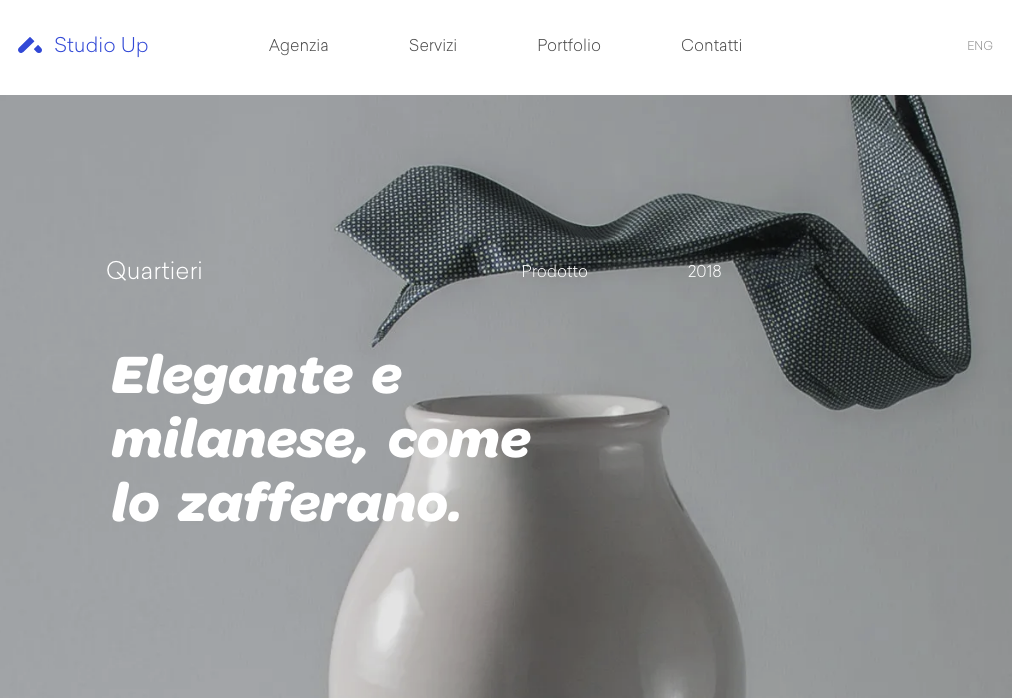Image resolution: width=1012 pixels, height=698 pixels.
Task: Open the Portfolio section
Action: [569, 45]
